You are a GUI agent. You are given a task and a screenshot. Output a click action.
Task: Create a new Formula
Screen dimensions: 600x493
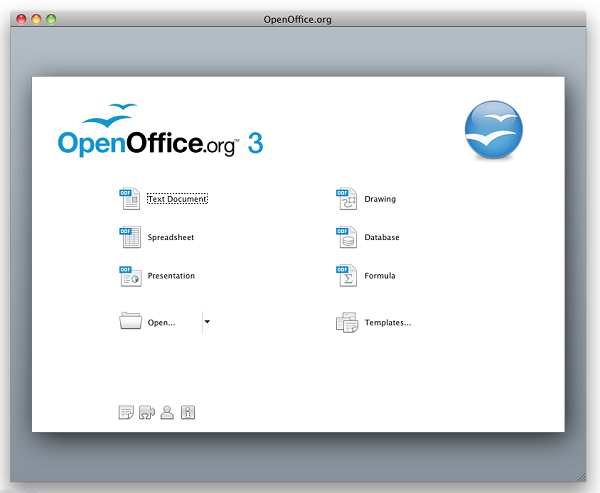pyautogui.click(x=380, y=276)
